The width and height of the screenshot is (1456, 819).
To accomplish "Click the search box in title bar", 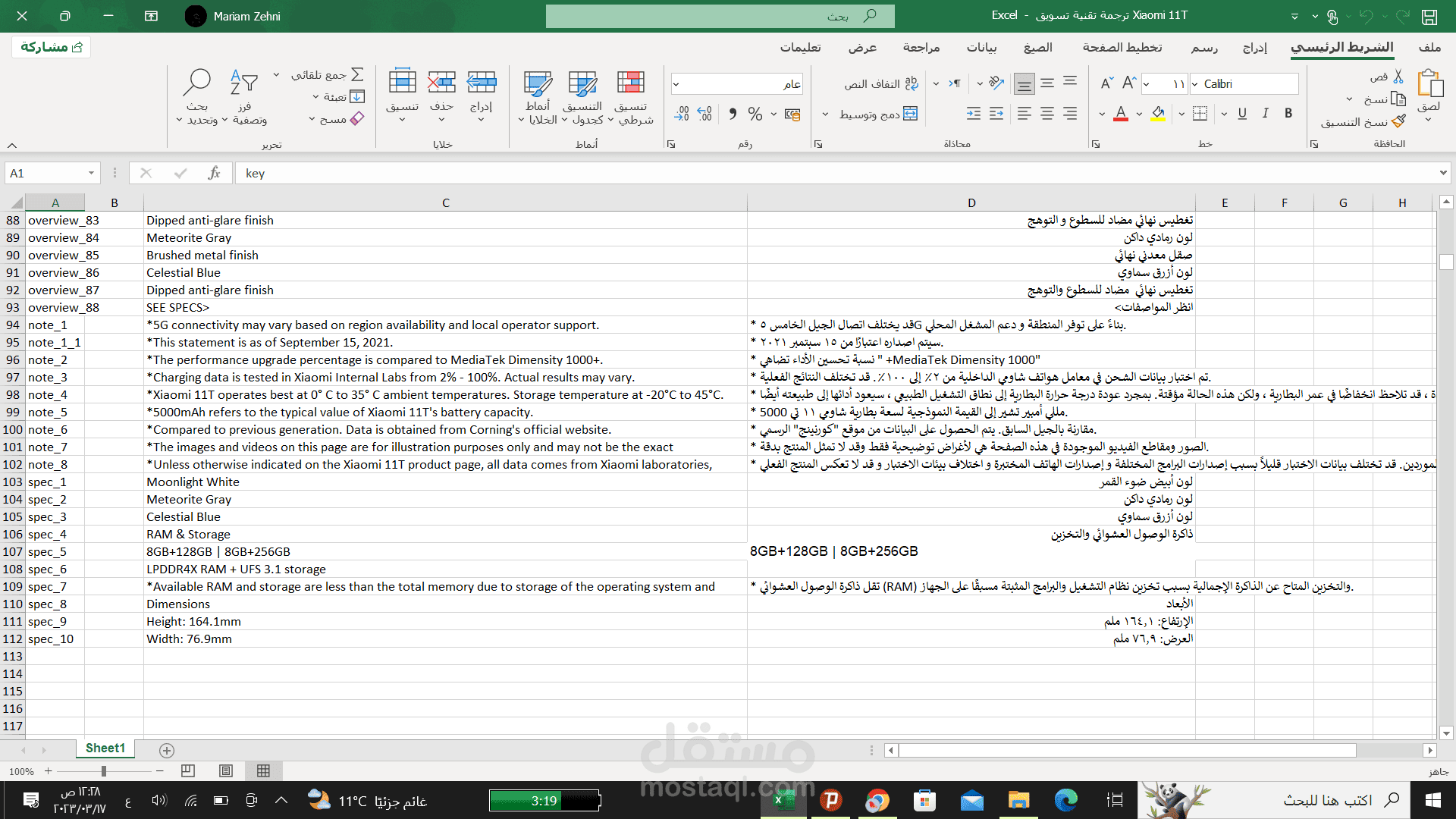I will (x=720, y=16).
